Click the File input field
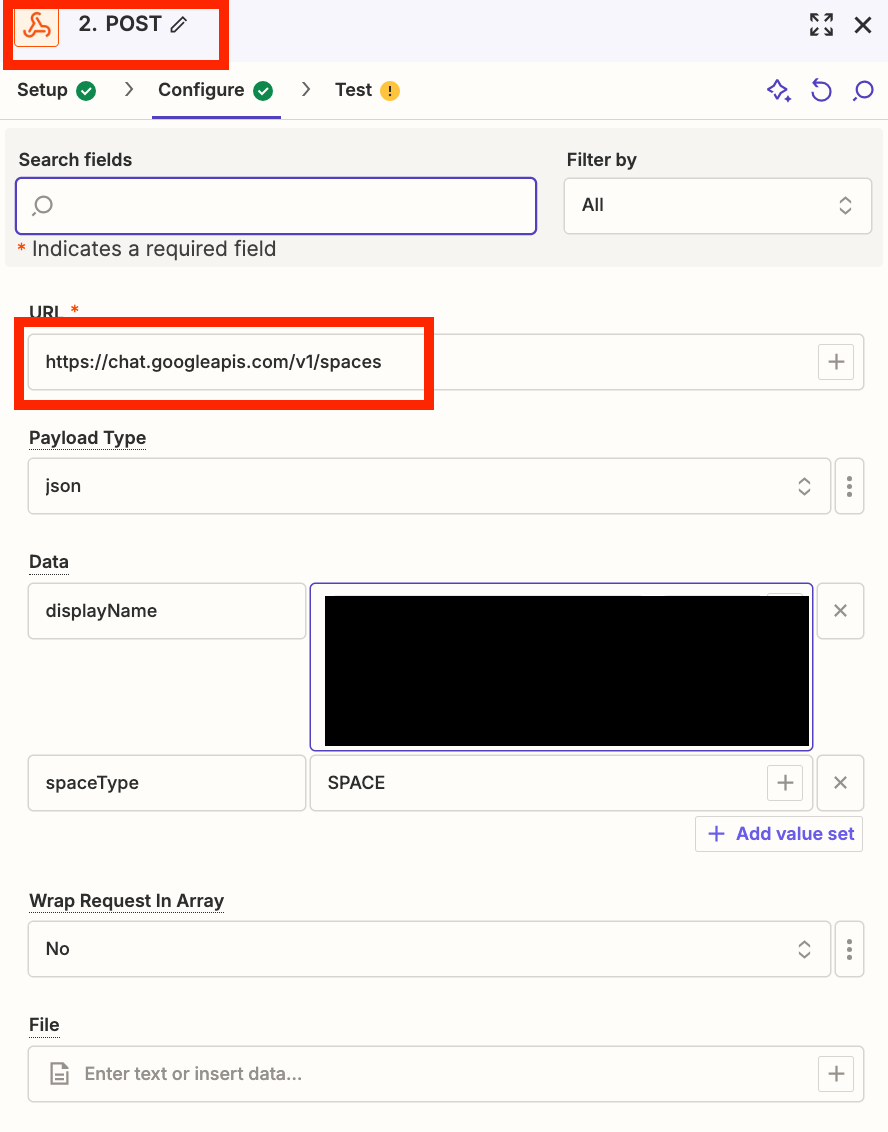Image resolution: width=888 pixels, height=1132 pixels. (x=445, y=1074)
